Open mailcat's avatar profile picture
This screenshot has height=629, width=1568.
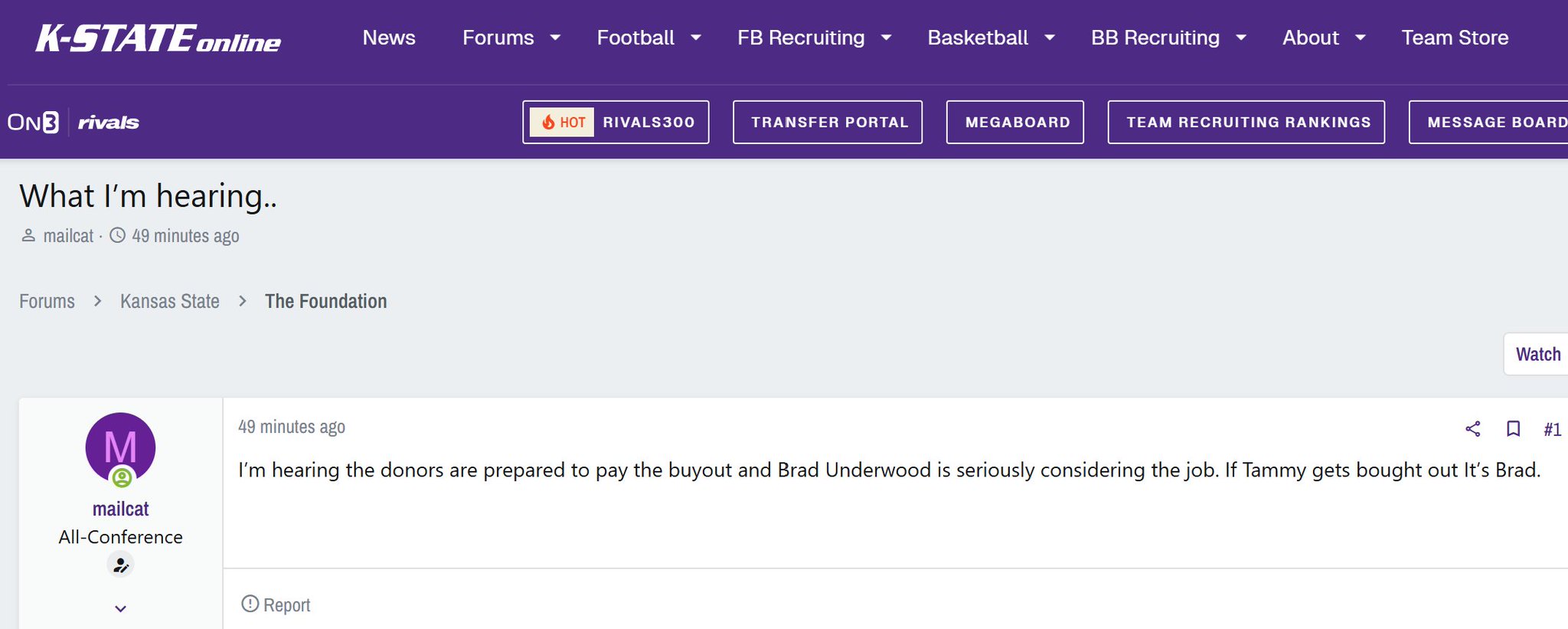coord(120,447)
